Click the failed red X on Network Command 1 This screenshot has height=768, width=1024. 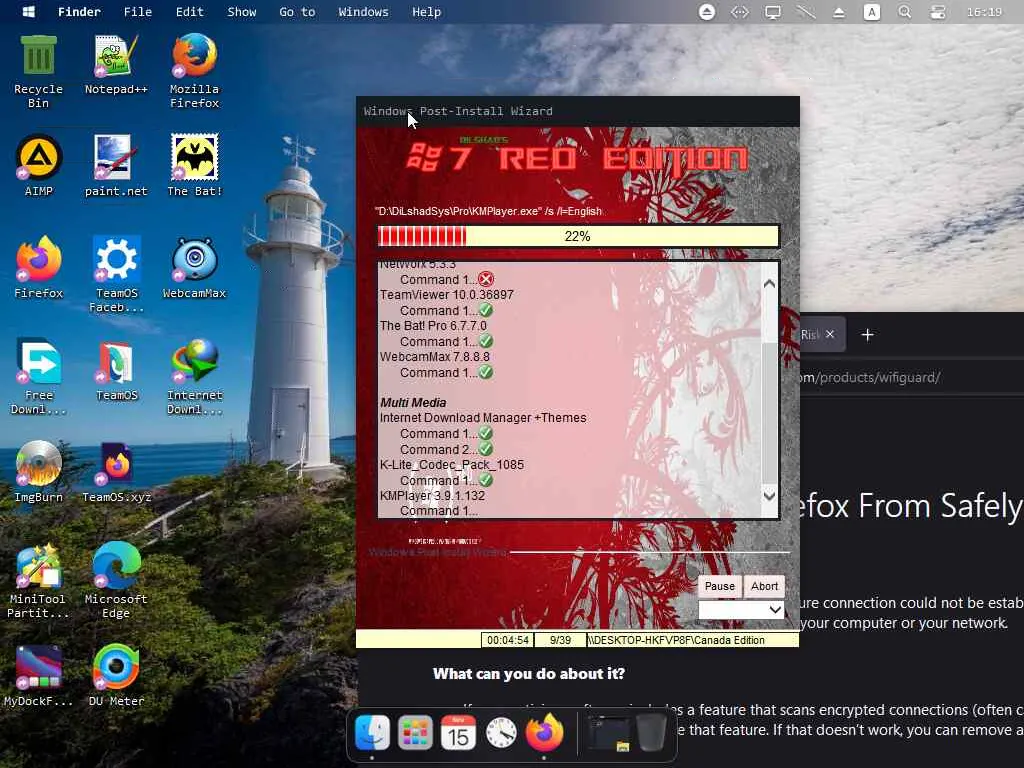(x=485, y=279)
